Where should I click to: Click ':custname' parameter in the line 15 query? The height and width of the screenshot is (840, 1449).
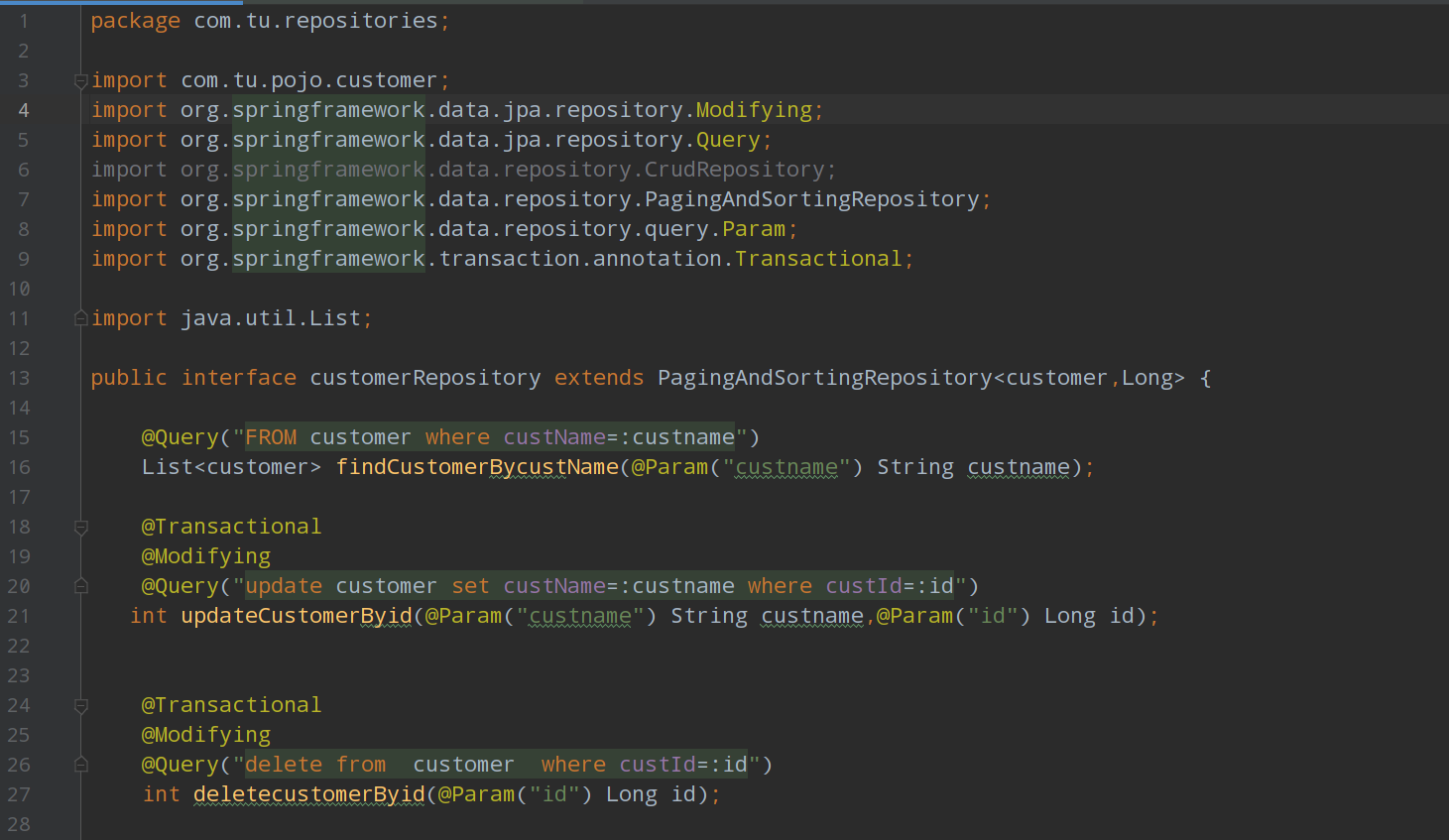coord(677,437)
